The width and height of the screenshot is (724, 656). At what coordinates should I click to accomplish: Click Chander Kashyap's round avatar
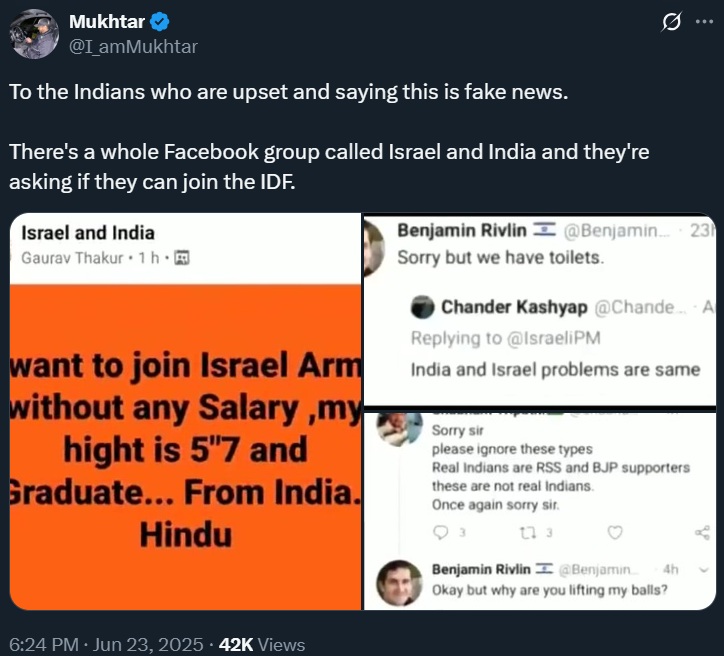(x=422, y=306)
